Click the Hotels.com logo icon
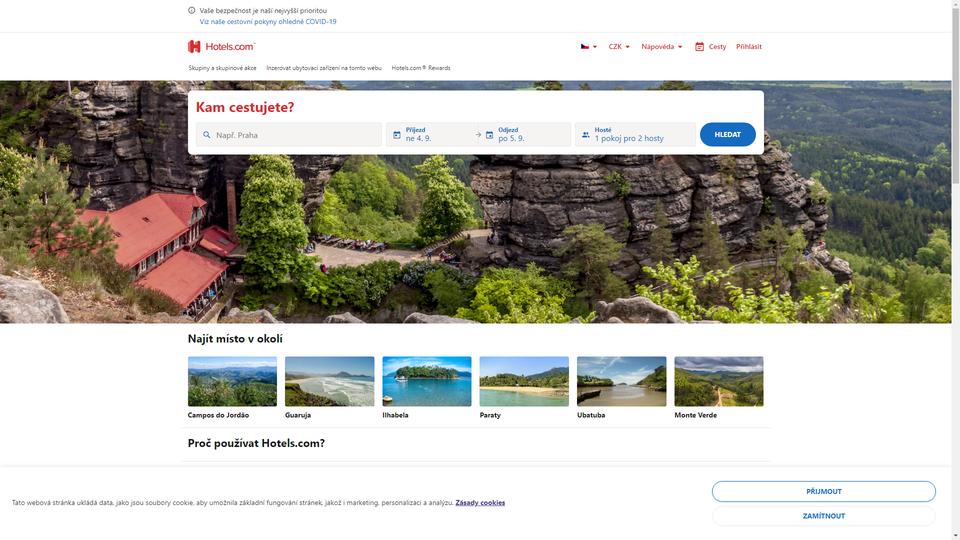This screenshot has width=960, height=540. point(194,47)
